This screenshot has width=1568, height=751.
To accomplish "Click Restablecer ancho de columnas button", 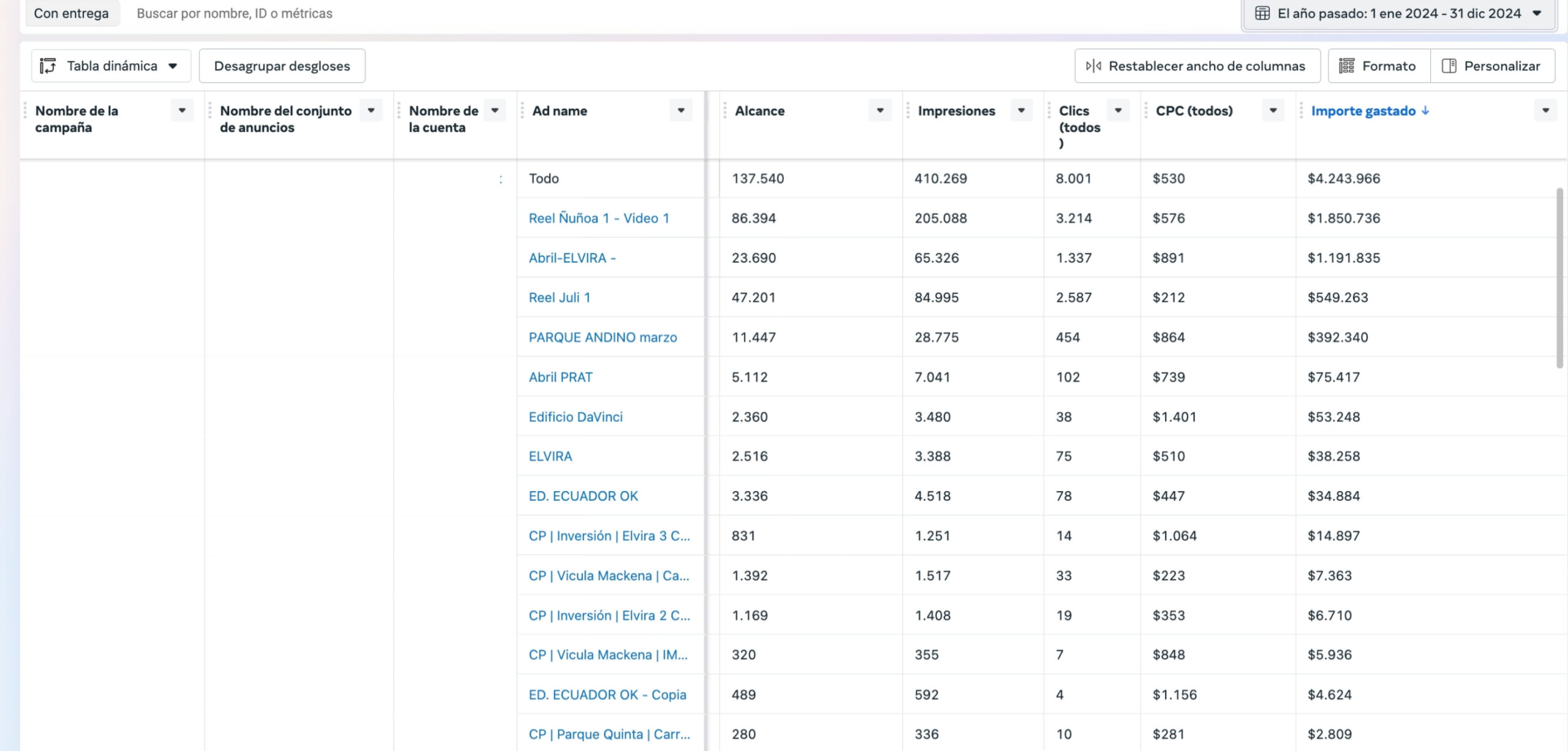I will pyautogui.click(x=1197, y=66).
